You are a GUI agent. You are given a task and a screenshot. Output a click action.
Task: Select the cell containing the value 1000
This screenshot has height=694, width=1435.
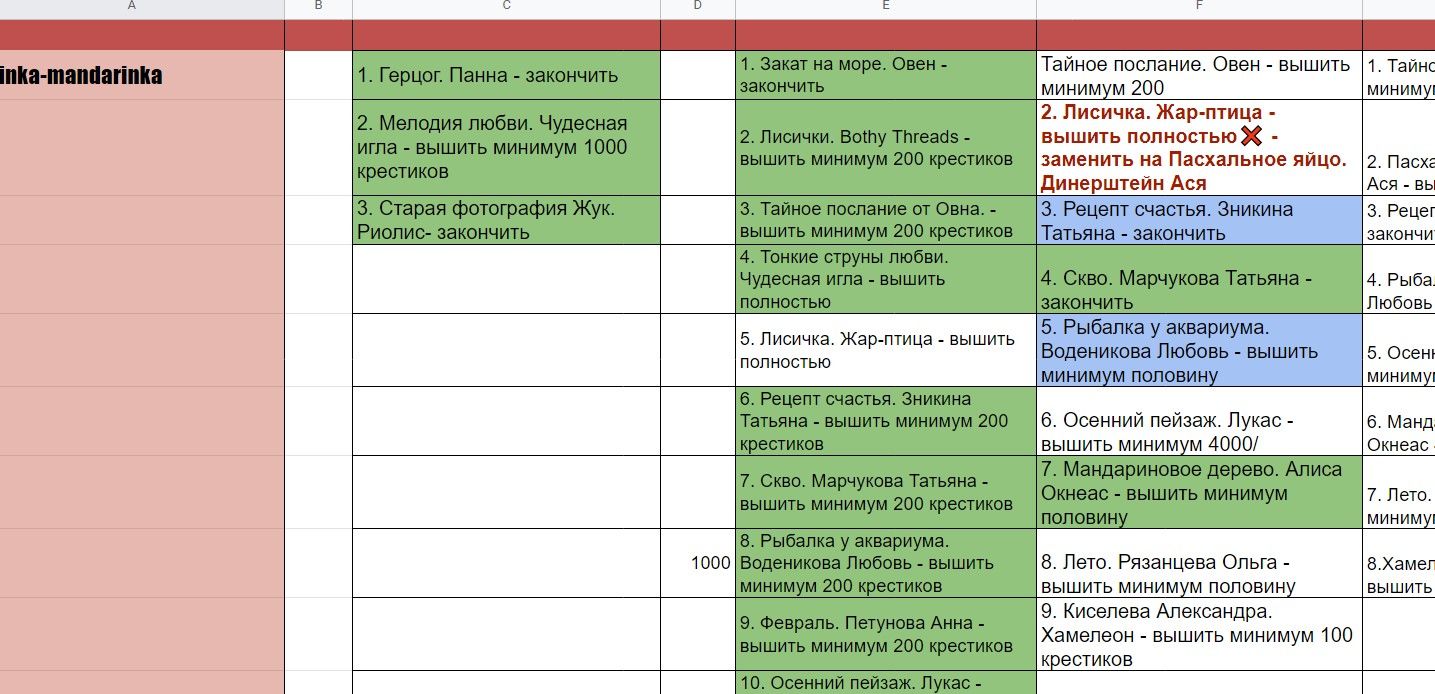click(x=697, y=563)
